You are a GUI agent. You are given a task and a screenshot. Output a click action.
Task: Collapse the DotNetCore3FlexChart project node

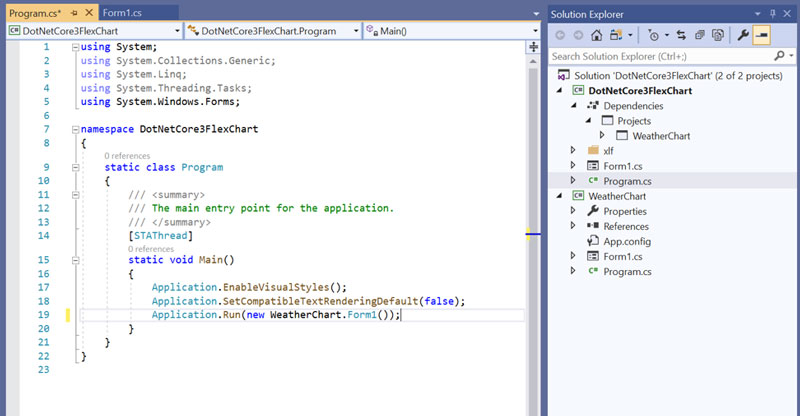click(x=560, y=90)
